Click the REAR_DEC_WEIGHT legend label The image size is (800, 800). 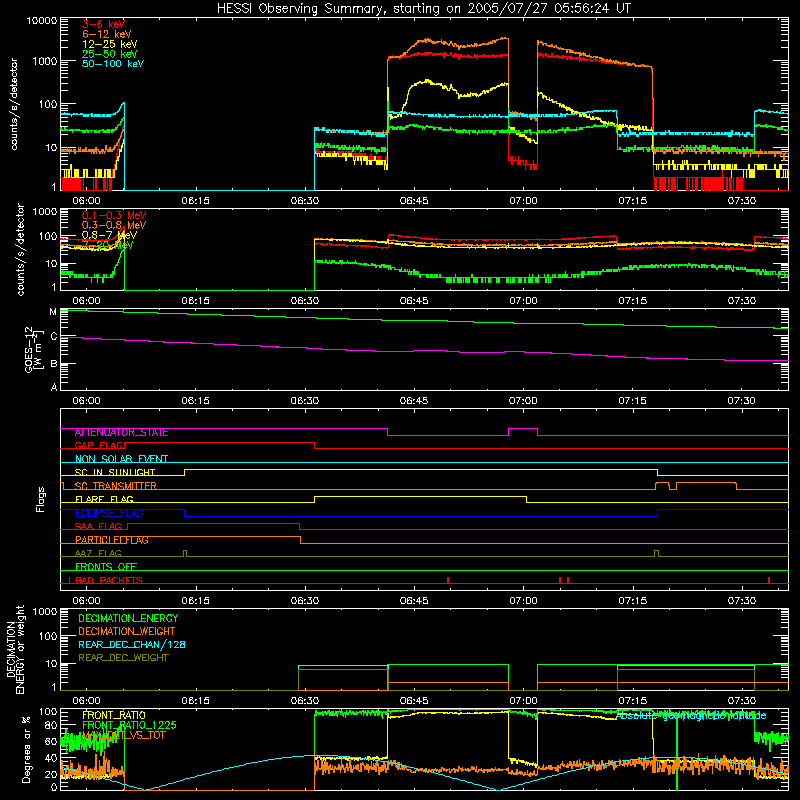point(123,658)
